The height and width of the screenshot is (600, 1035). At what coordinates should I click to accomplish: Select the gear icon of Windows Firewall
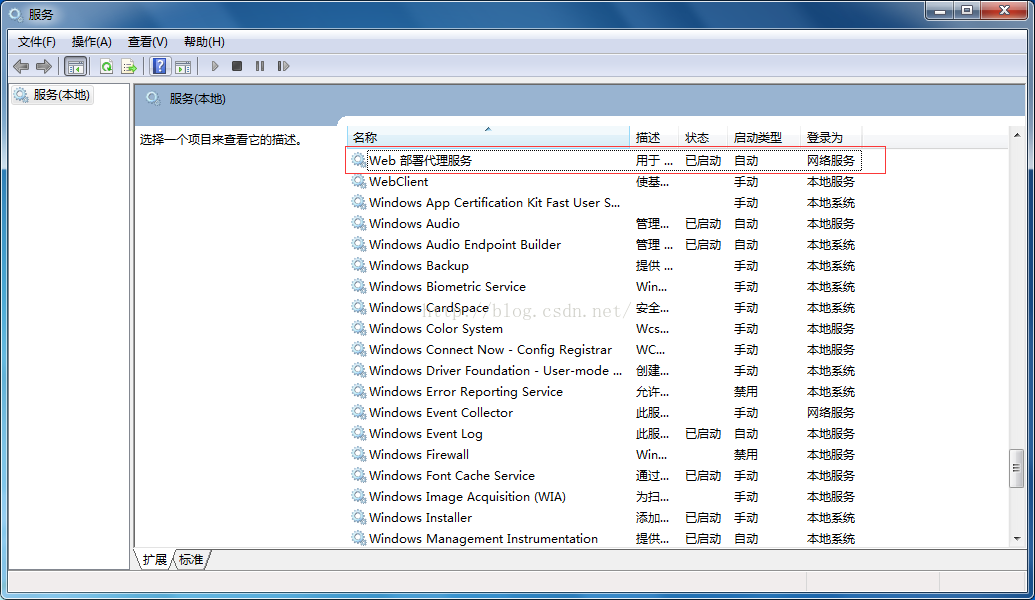(358, 454)
